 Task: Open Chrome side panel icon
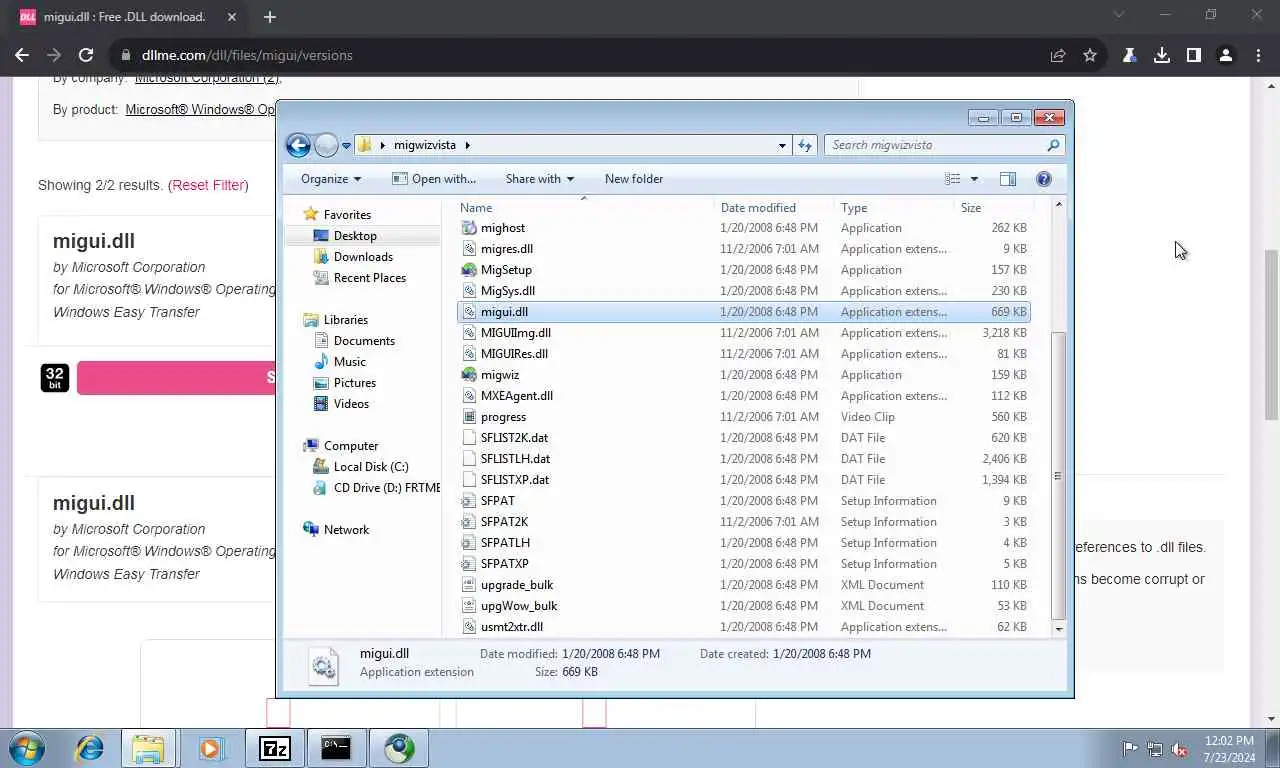pos(1193,55)
